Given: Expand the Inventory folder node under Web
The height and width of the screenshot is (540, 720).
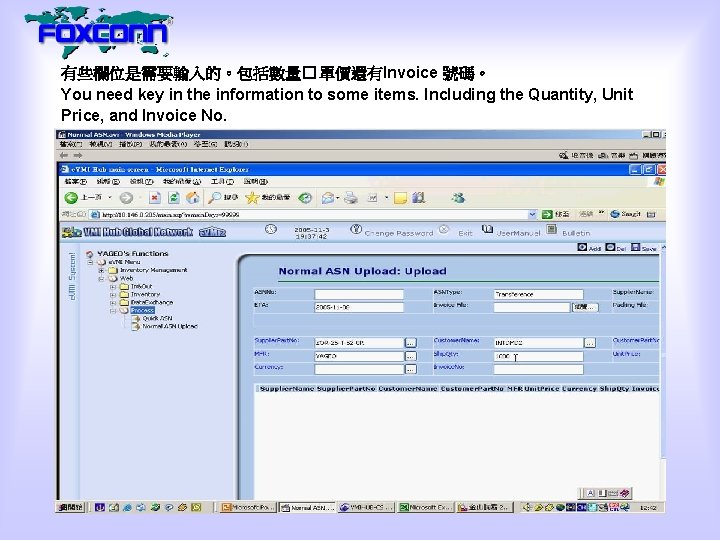Looking at the screenshot, I should point(112,295).
